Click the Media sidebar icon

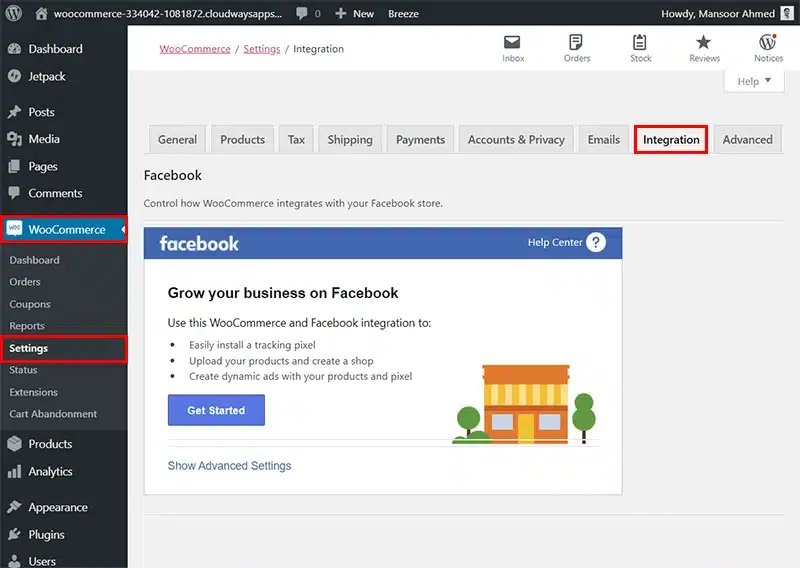click(x=15, y=139)
